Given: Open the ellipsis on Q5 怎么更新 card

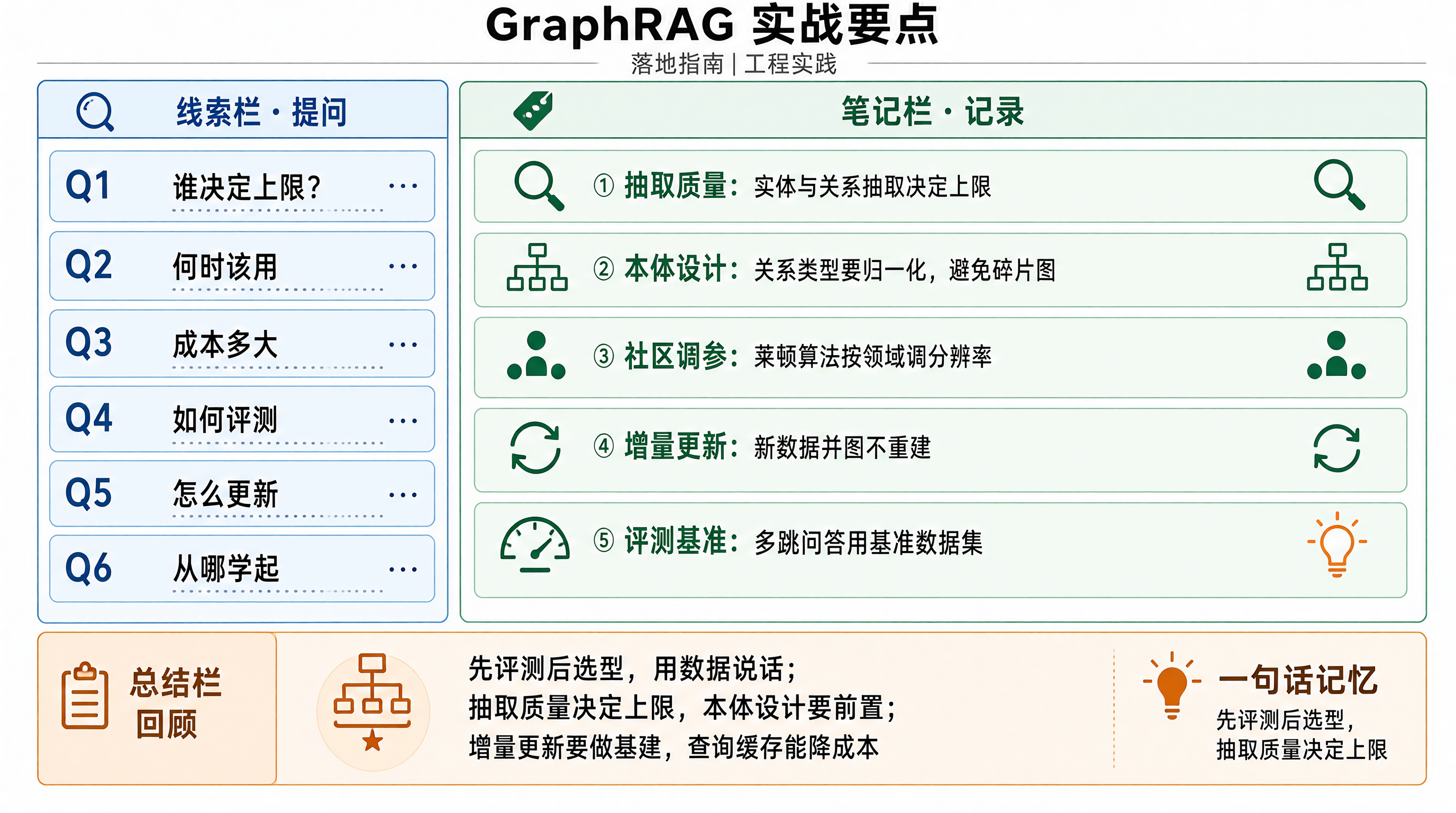Looking at the screenshot, I should pyautogui.click(x=404, y=495).
